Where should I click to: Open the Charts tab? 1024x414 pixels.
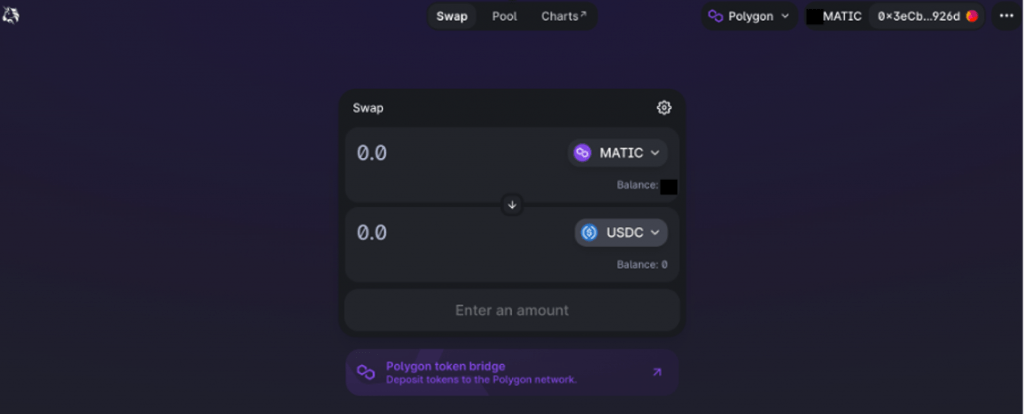coord(564,16)
